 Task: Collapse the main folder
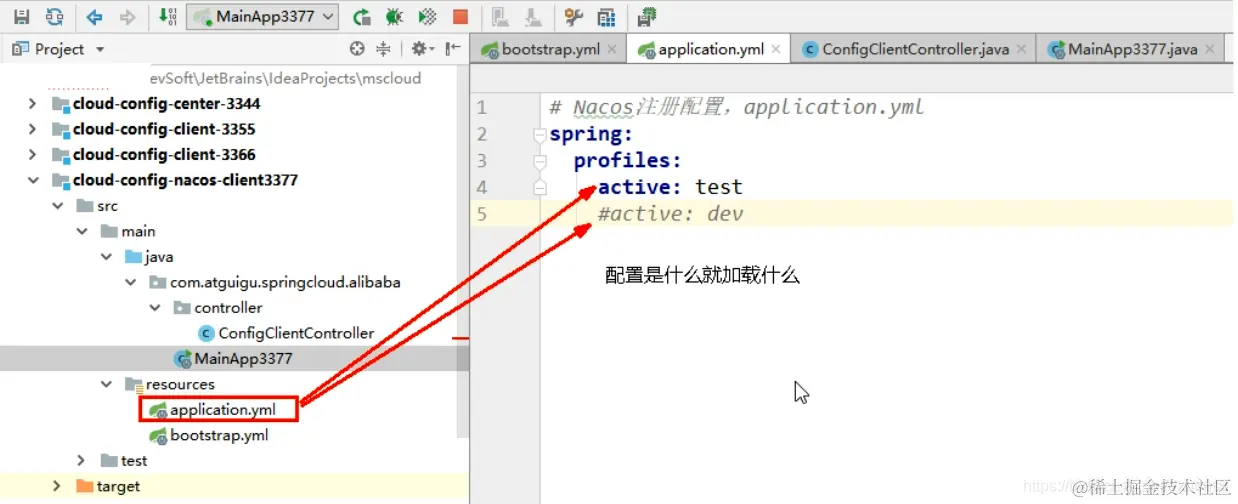tap(83, 231)
